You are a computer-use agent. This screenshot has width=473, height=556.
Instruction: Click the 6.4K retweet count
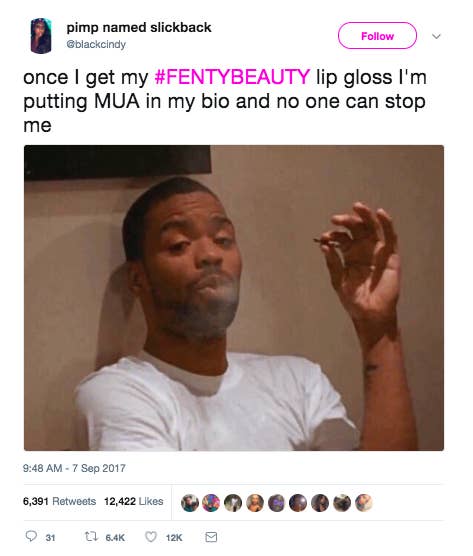(115, 538)
